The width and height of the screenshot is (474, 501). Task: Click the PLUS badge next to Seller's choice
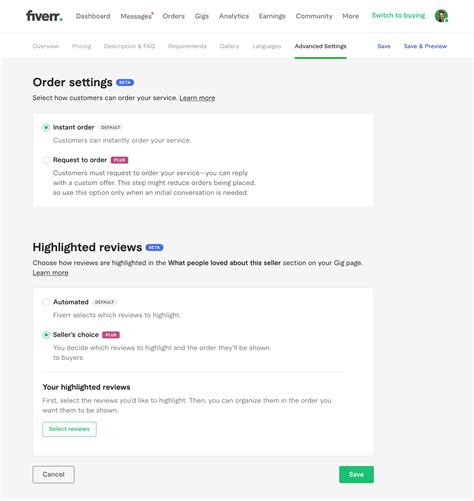111,335
